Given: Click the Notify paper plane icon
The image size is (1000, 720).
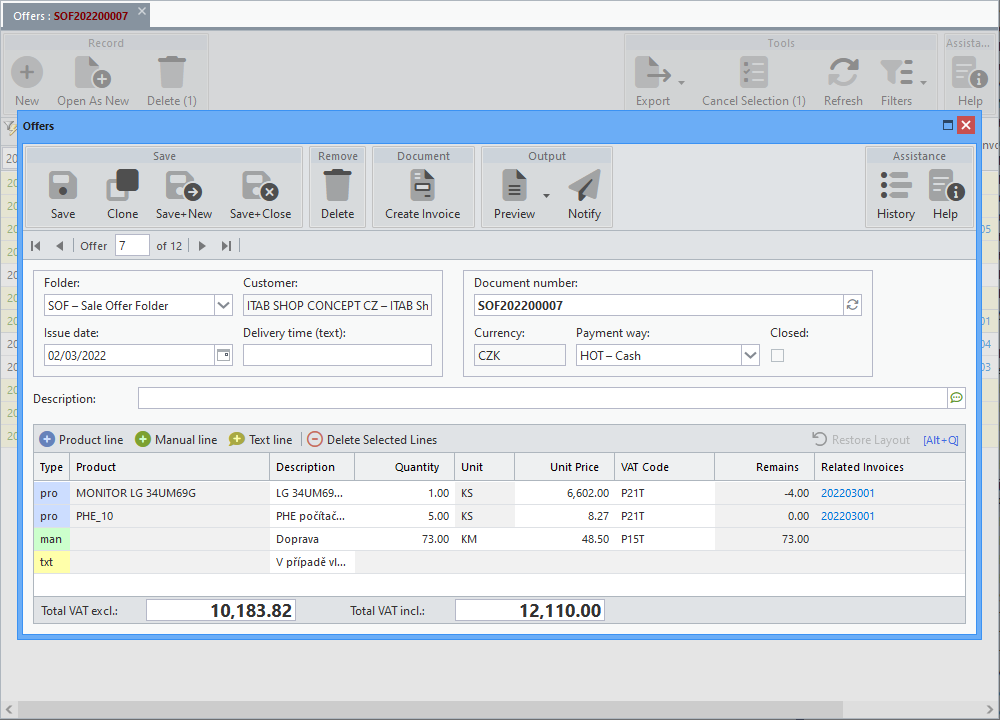Looking at the screenshot, I should 584,186.
